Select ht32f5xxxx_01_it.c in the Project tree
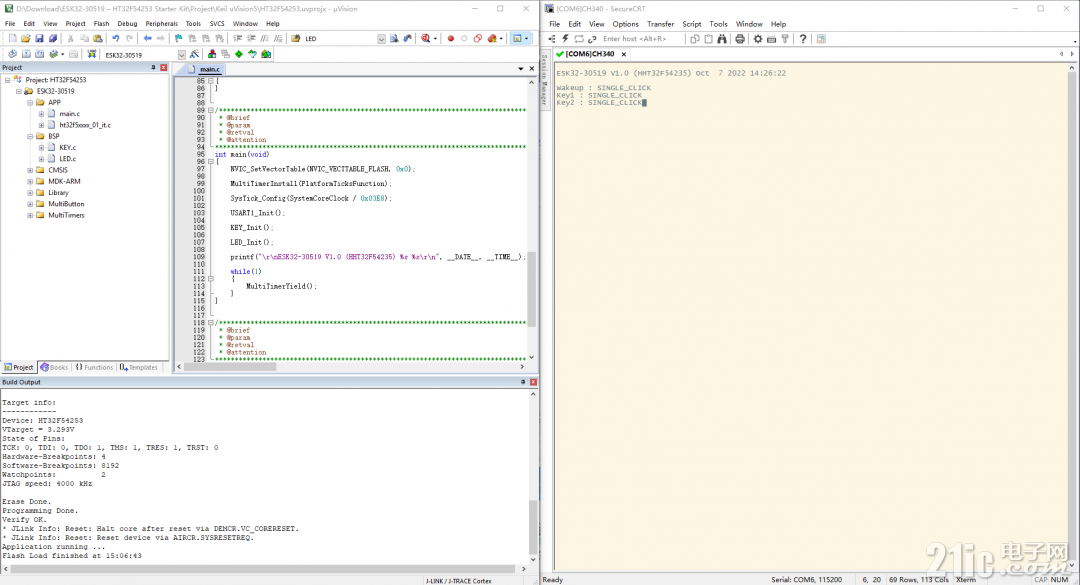 click(85, 125)
